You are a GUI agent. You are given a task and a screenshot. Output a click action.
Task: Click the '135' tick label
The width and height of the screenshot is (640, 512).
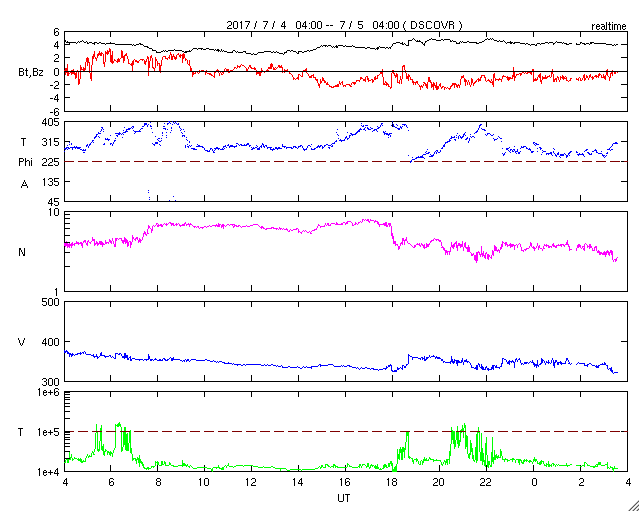(51, 182)
